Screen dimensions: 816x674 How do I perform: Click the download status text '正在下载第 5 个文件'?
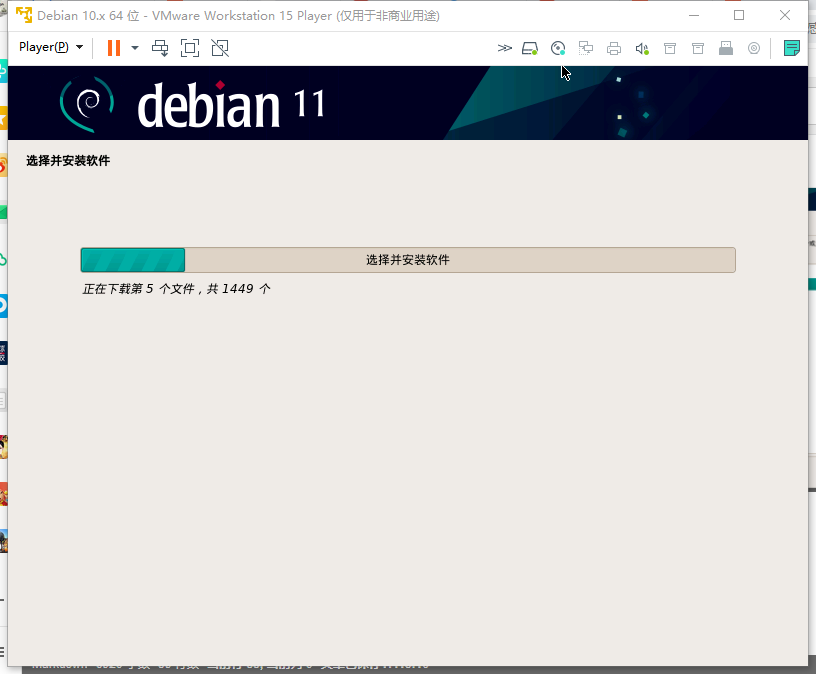pos(138,288)
